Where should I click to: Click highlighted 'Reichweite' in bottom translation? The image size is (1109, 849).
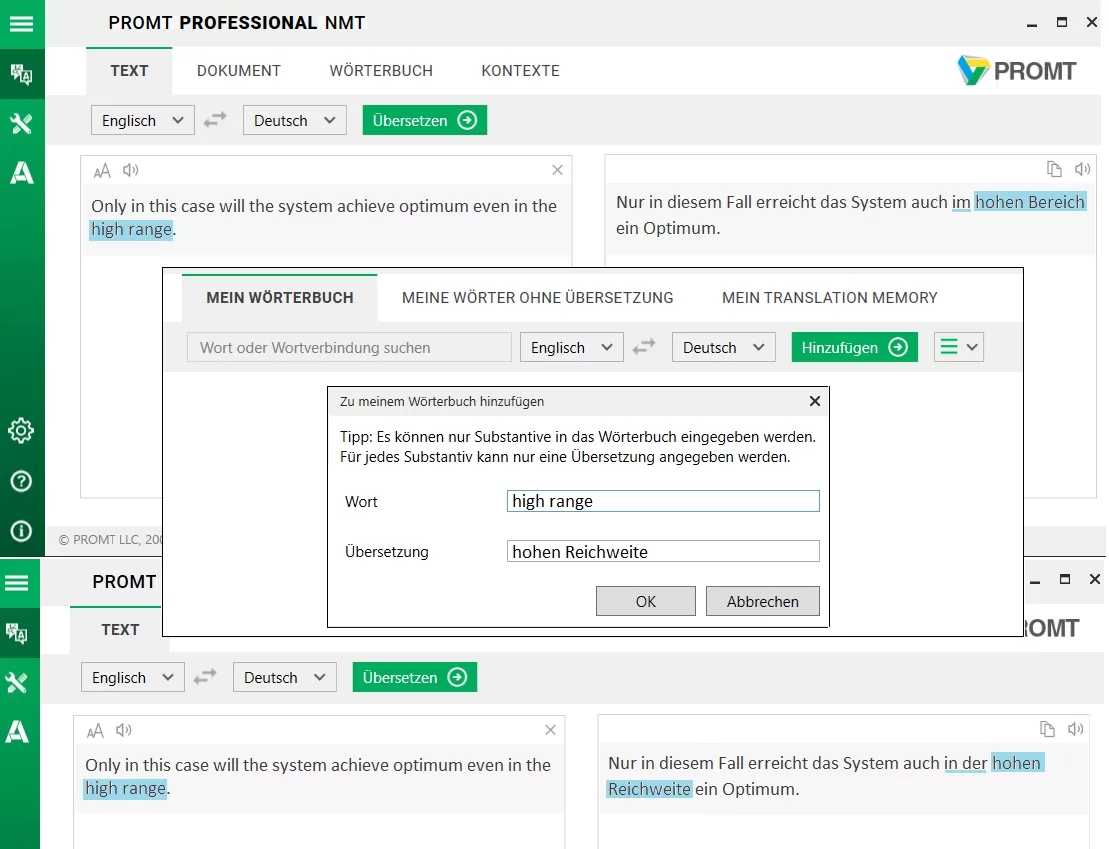pyautogui.click(x=649, y=789)
